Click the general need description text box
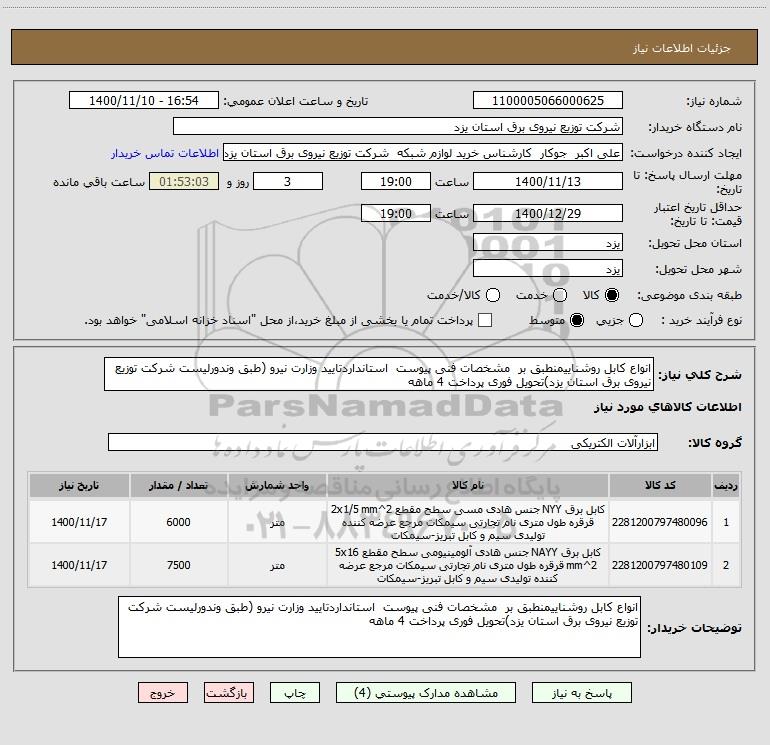The image size is (770, 745). (x=379, y=375)
